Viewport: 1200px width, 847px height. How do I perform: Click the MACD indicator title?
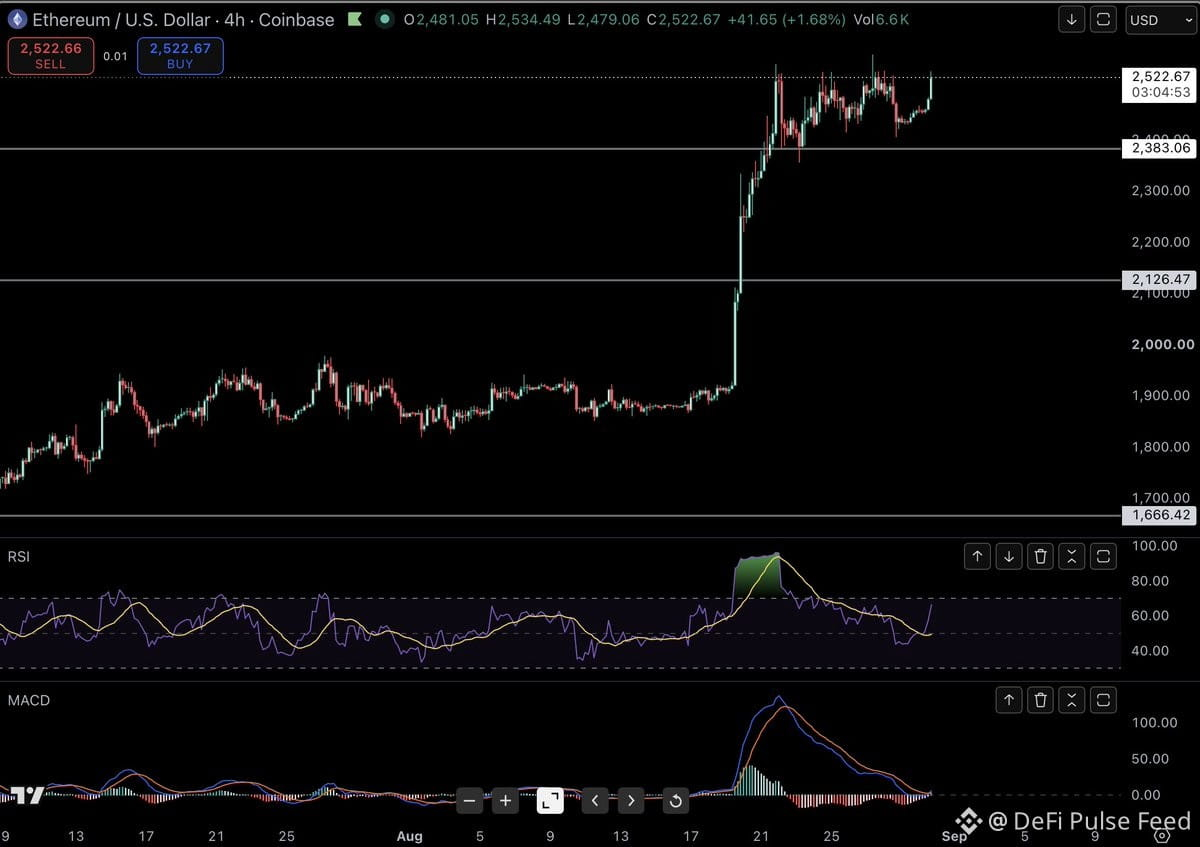pos(28,700)
